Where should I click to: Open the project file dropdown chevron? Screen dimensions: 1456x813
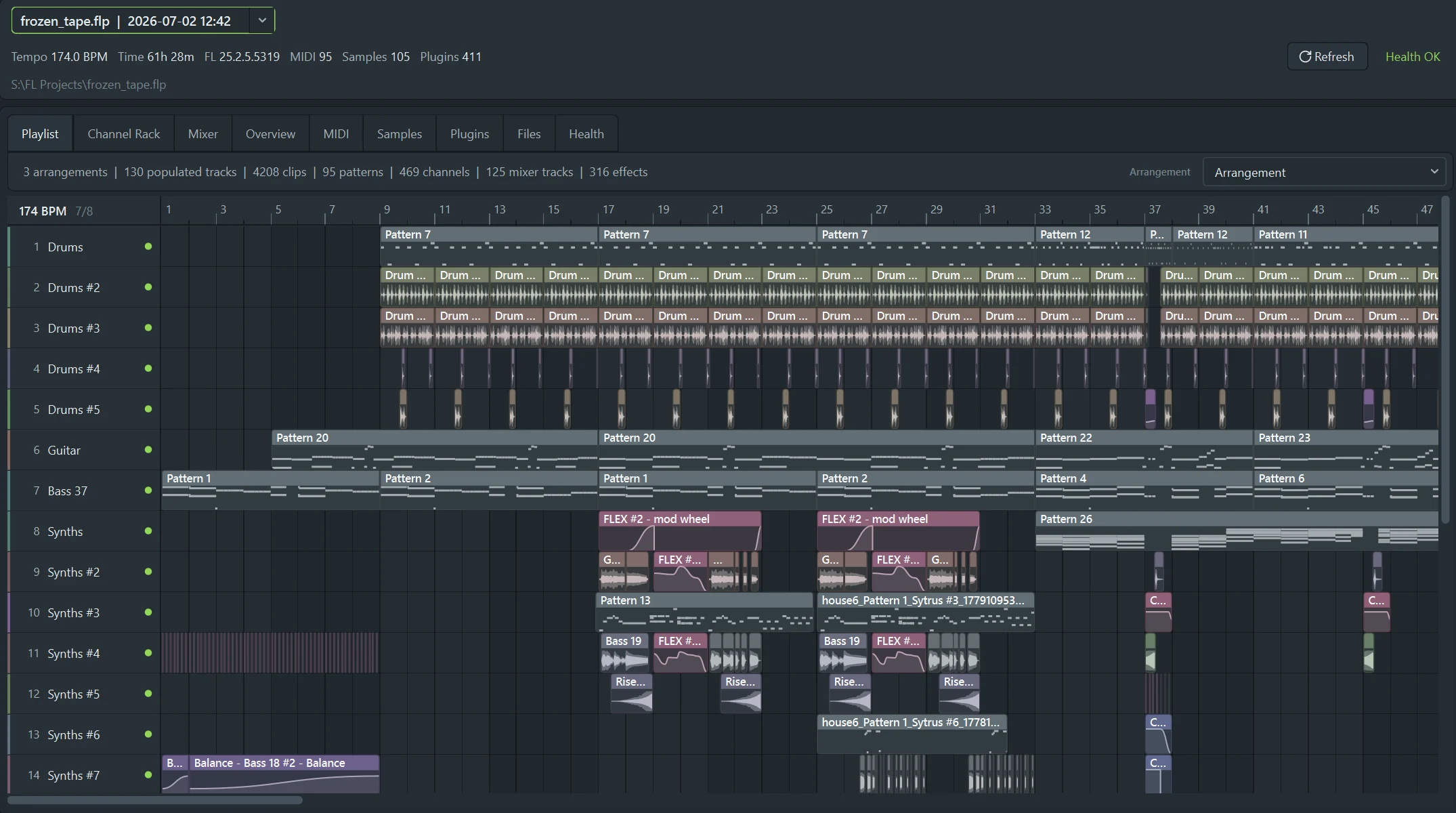click(262, 20)
